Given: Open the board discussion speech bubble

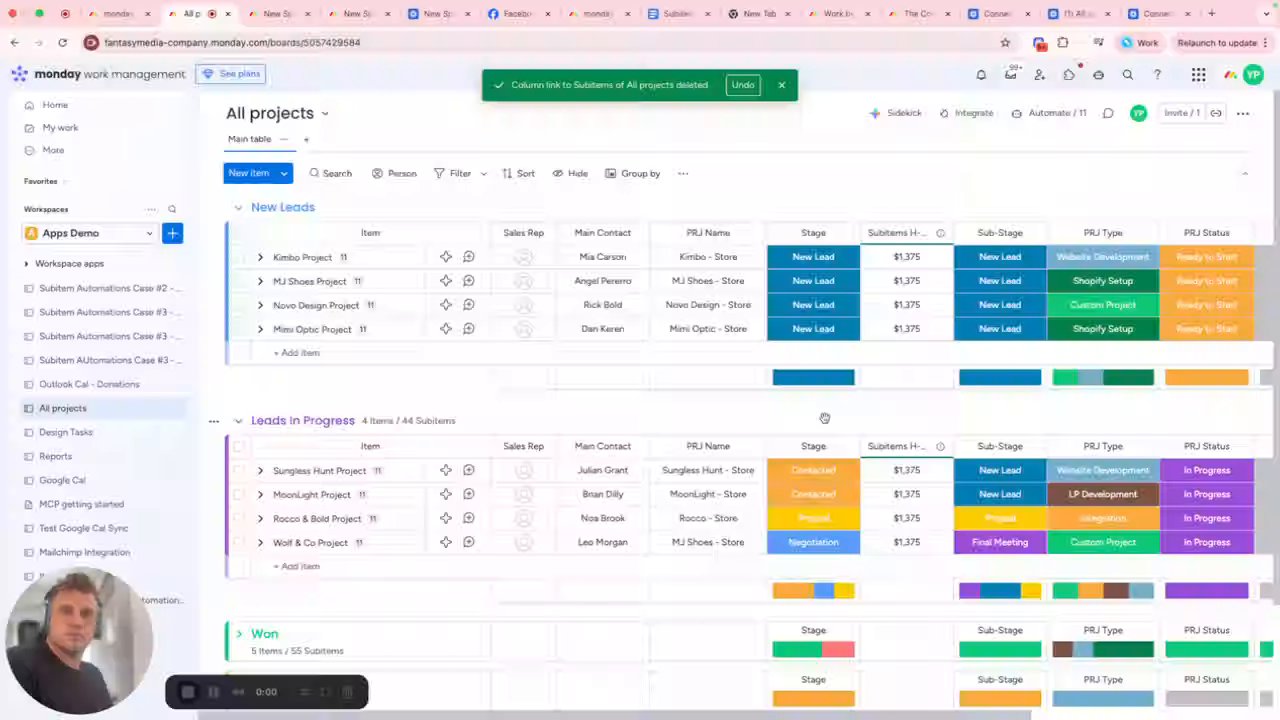Looking at the screenshot, I should 1108,113.
